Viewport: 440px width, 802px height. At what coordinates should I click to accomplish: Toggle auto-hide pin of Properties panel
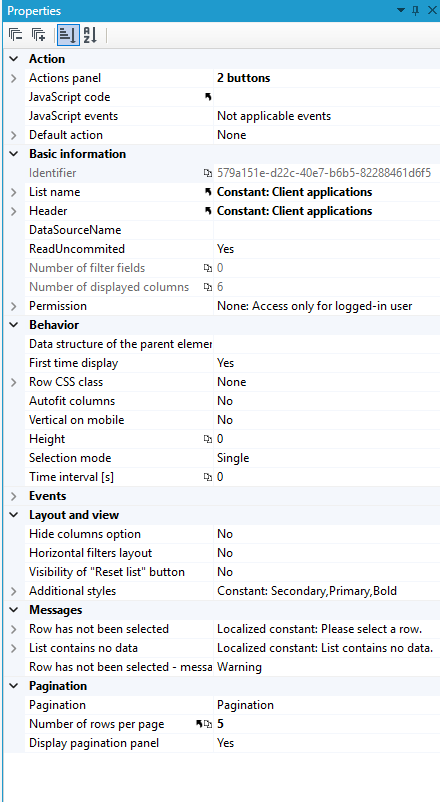pos(415,10)
